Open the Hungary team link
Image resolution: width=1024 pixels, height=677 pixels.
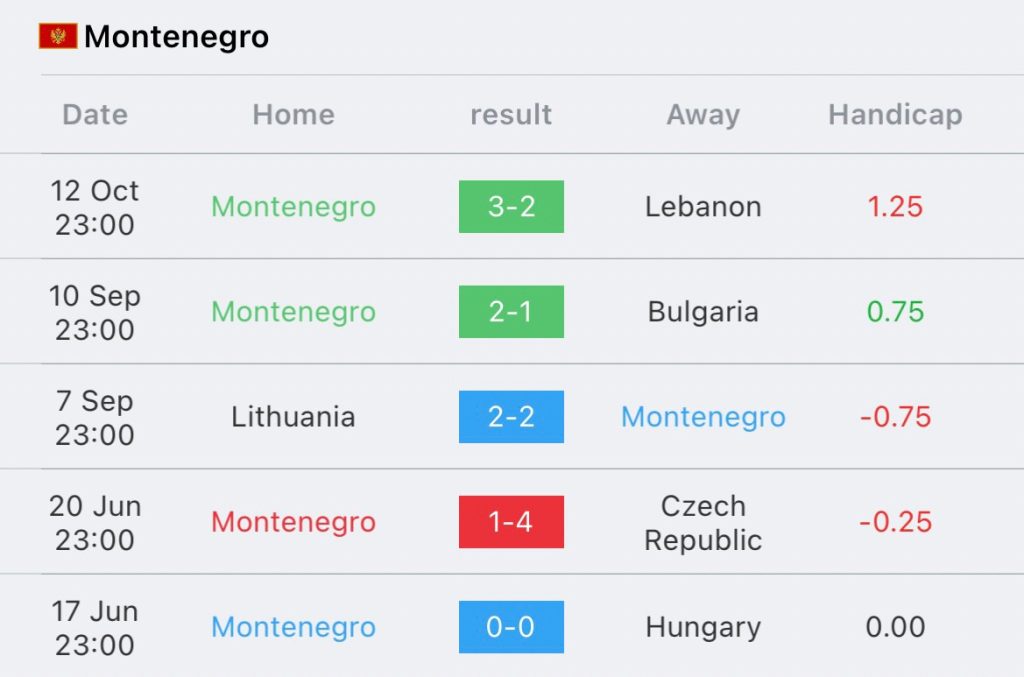[703, 627]
